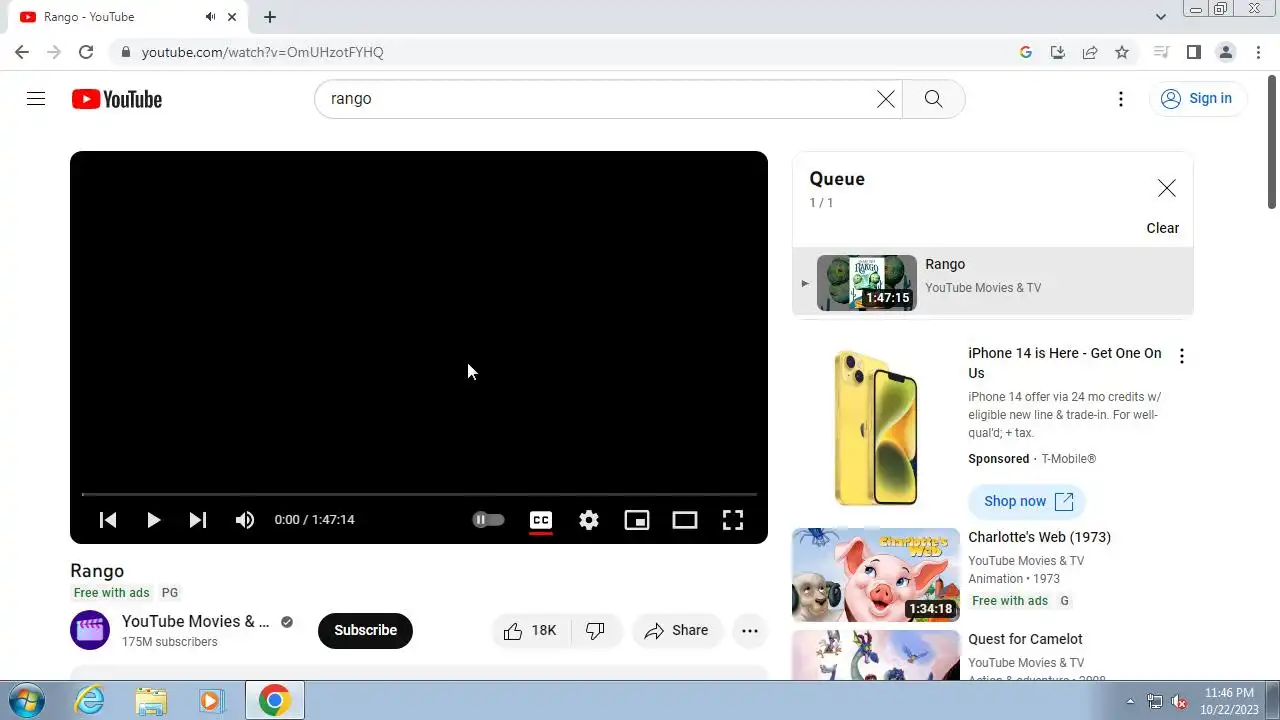Click the Sign in button
This screenshot has width=1280, height=720.
(x=1196, y=98)
